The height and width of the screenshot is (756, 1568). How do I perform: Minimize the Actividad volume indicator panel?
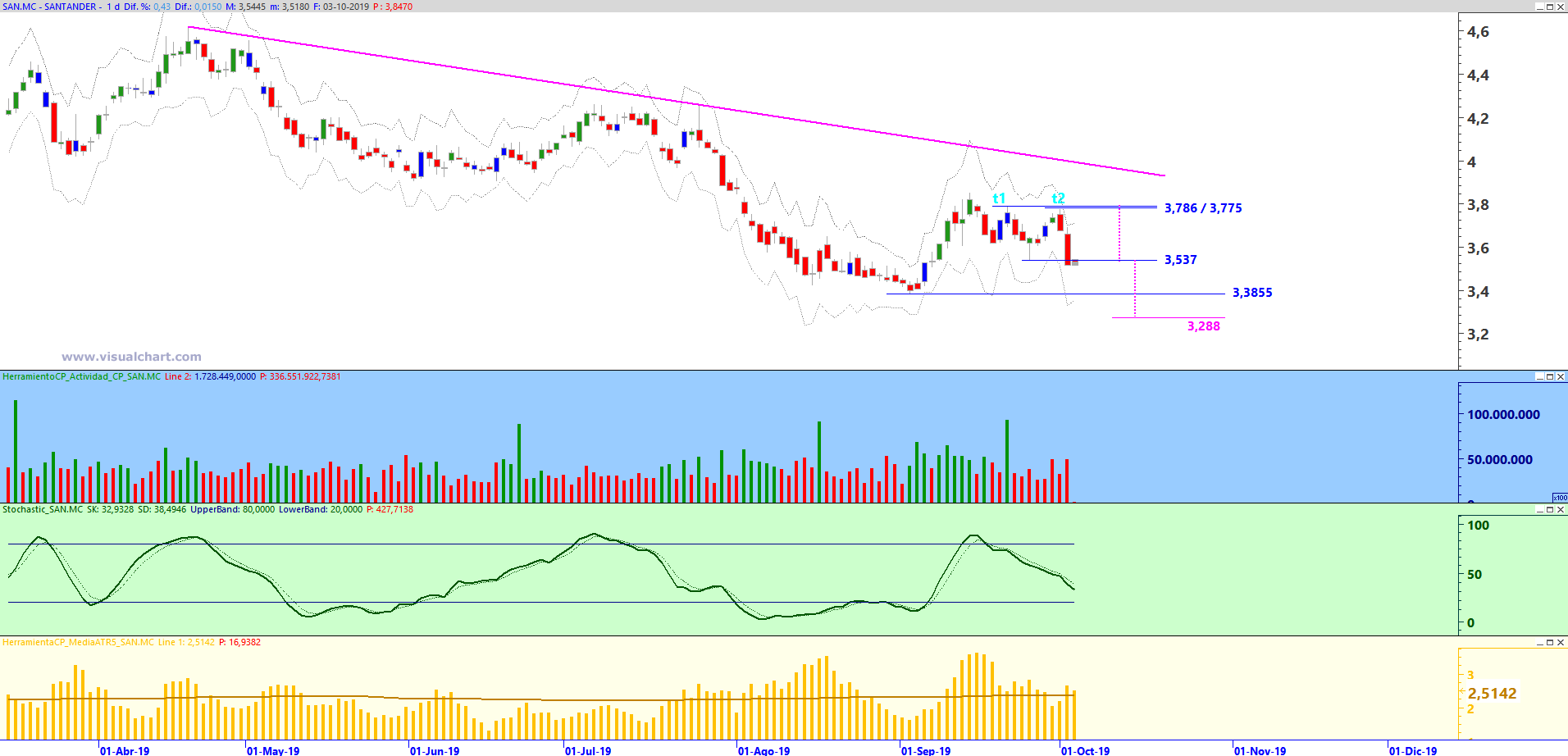(x=1539, y=376)
